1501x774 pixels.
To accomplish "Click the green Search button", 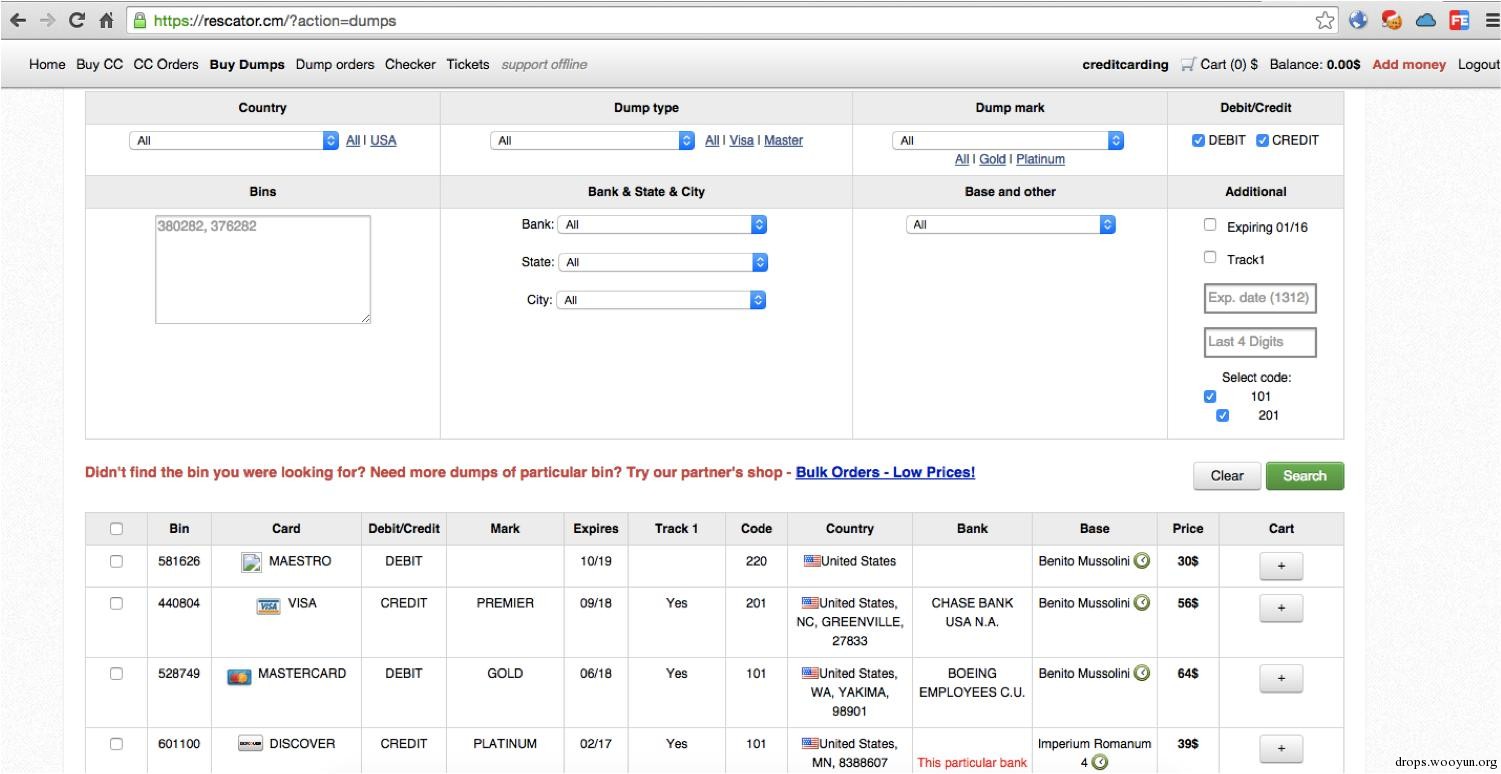I will coord(1305,476).
